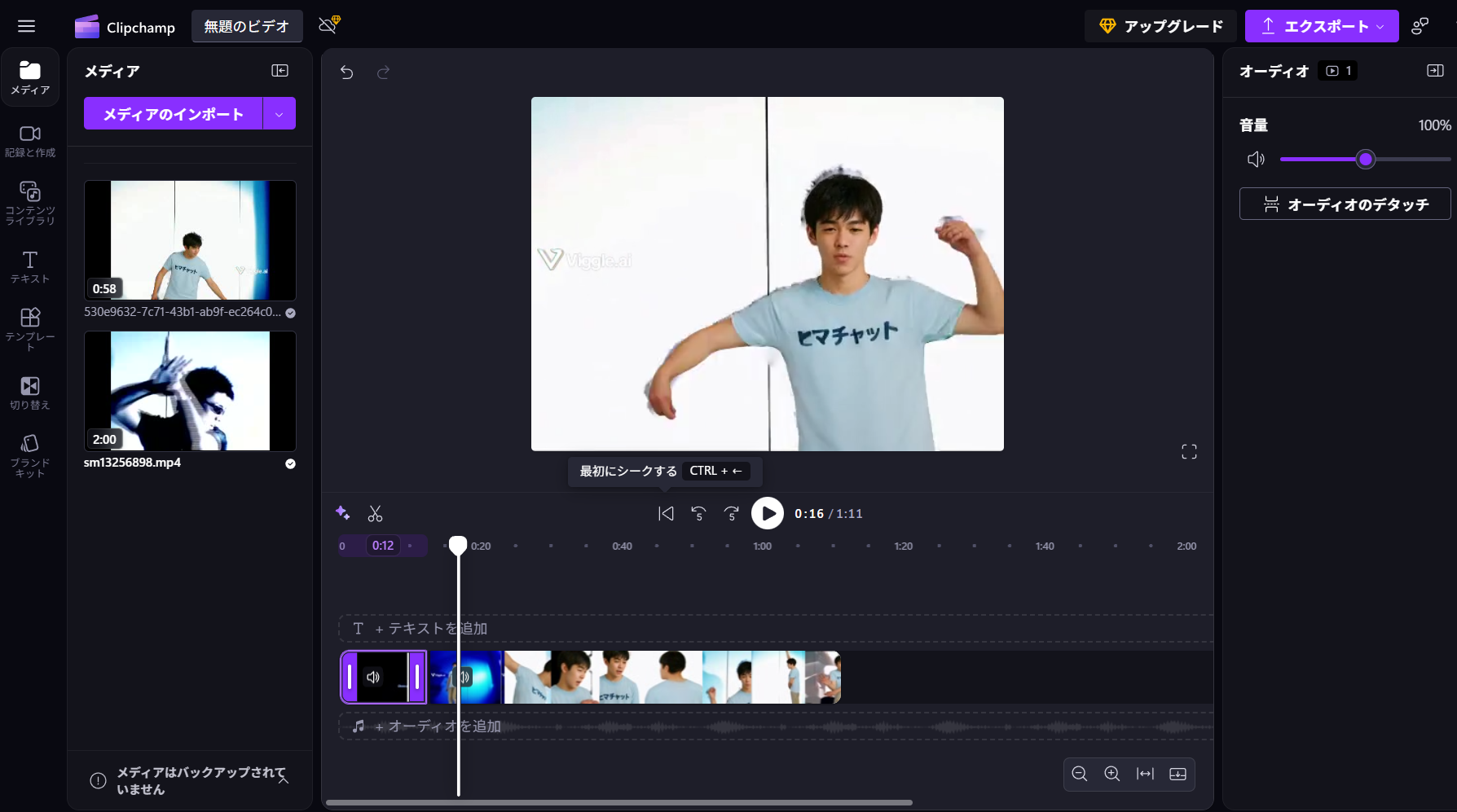Zoom out the timeline
This screenshot has height=812, width=1457.
[1080, 774]
